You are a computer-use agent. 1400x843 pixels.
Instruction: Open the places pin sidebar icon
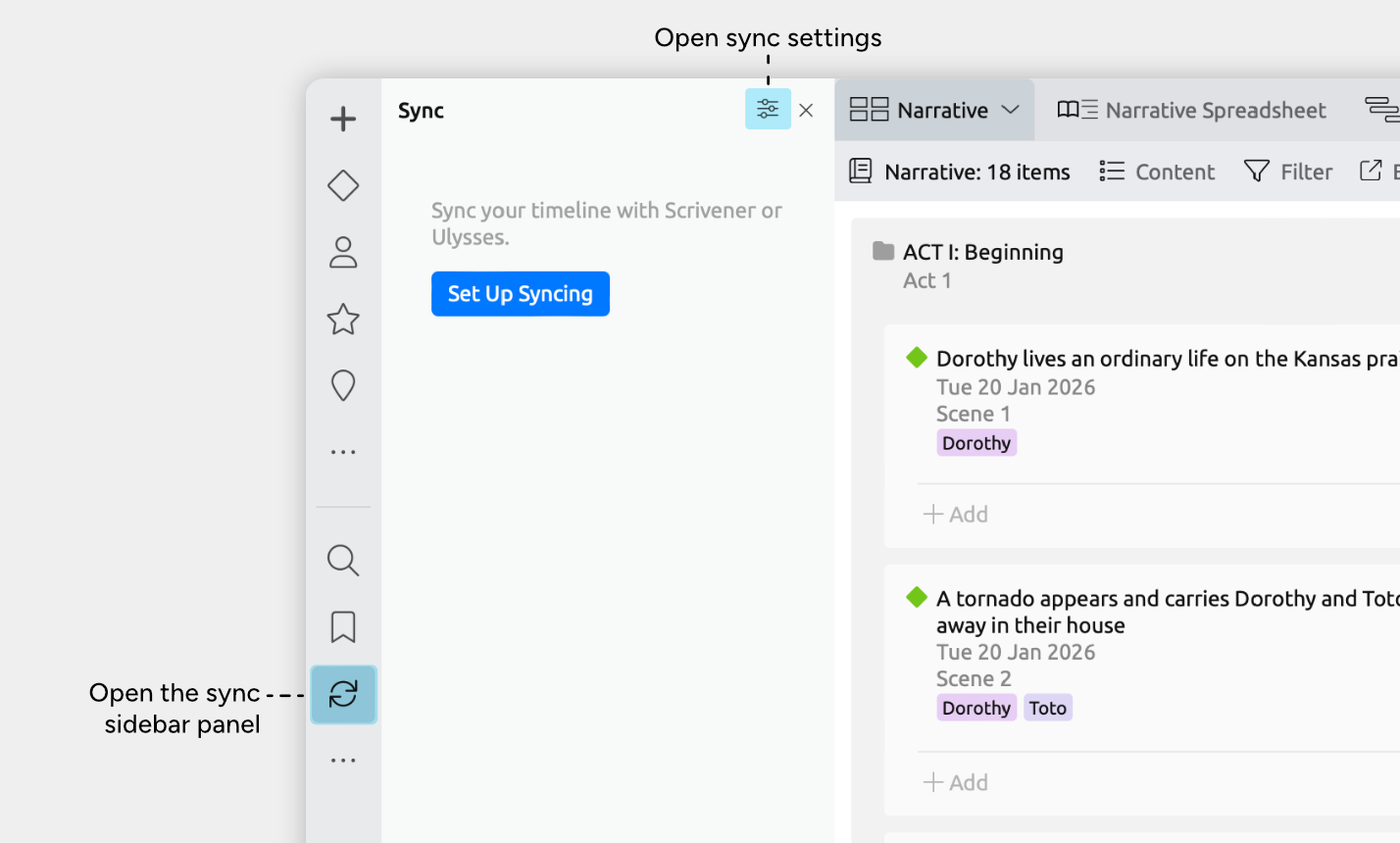(x=343, y=385)
